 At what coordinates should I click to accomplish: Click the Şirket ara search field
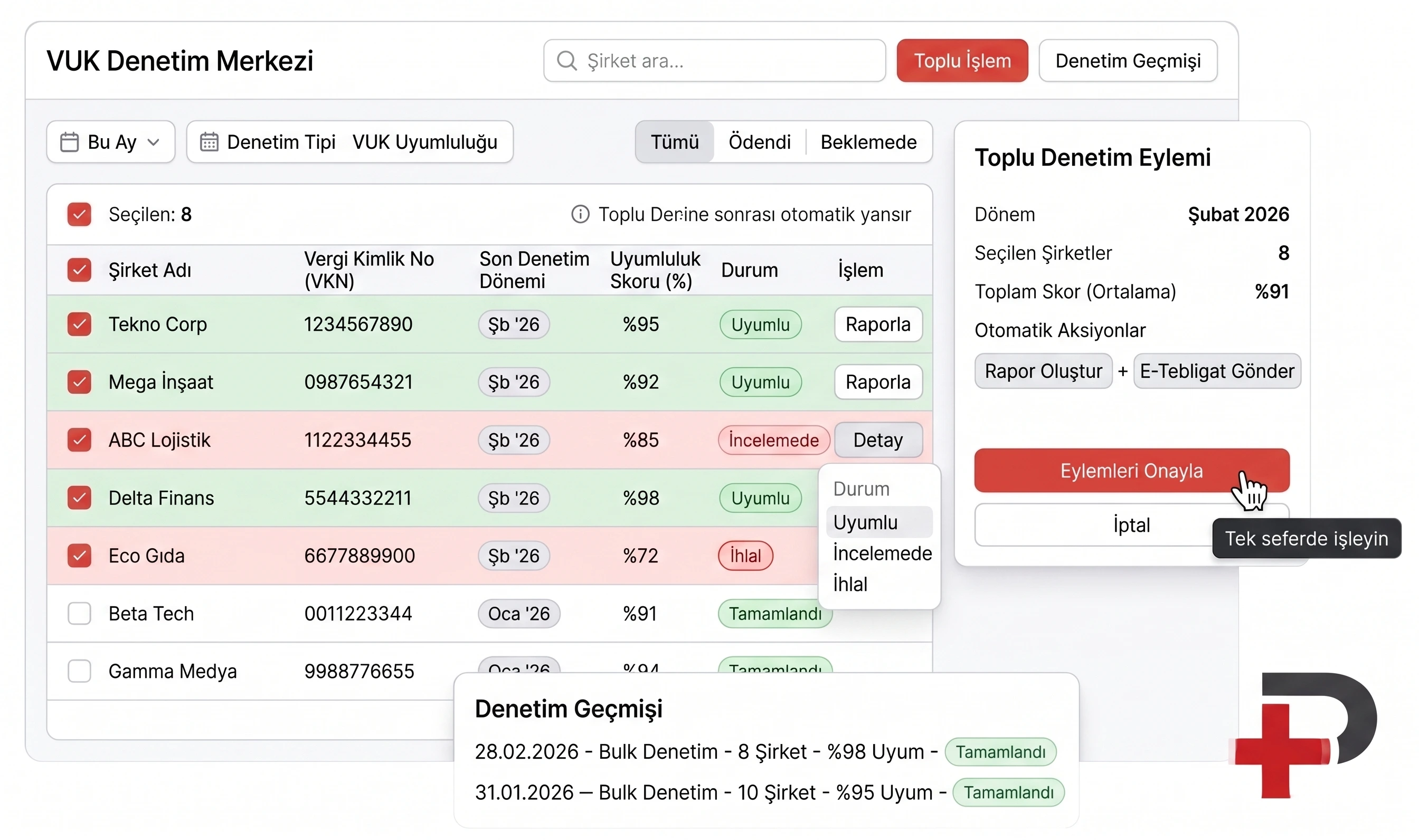tap(714, 61)
